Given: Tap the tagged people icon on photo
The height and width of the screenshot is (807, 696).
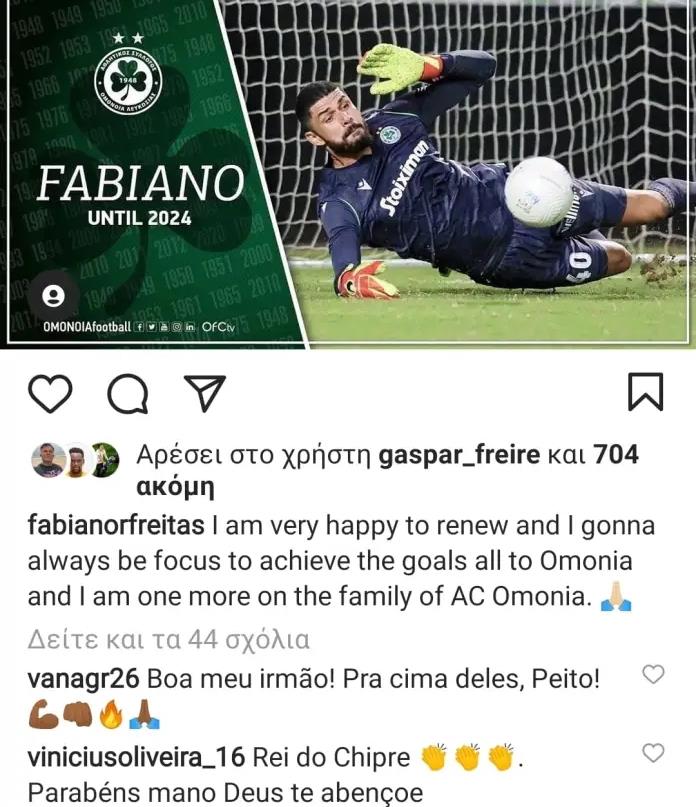Looking at the screenshot, I should 53,296.
